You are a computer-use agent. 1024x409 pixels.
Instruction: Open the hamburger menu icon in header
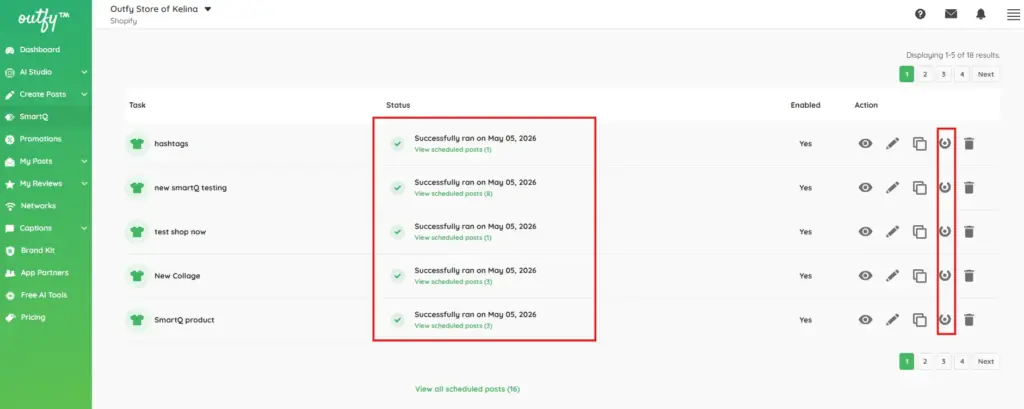point(1013,14)
